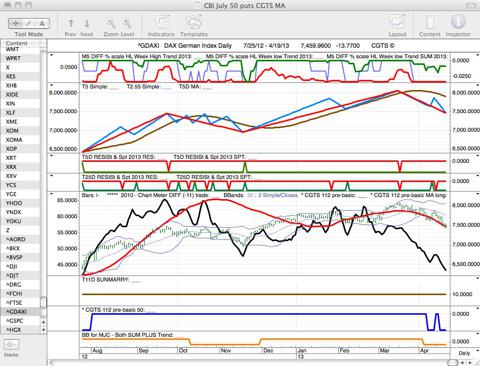Open the Stocks gear action menu
This screenshot has height=366, width=480.
coord(12,344)
